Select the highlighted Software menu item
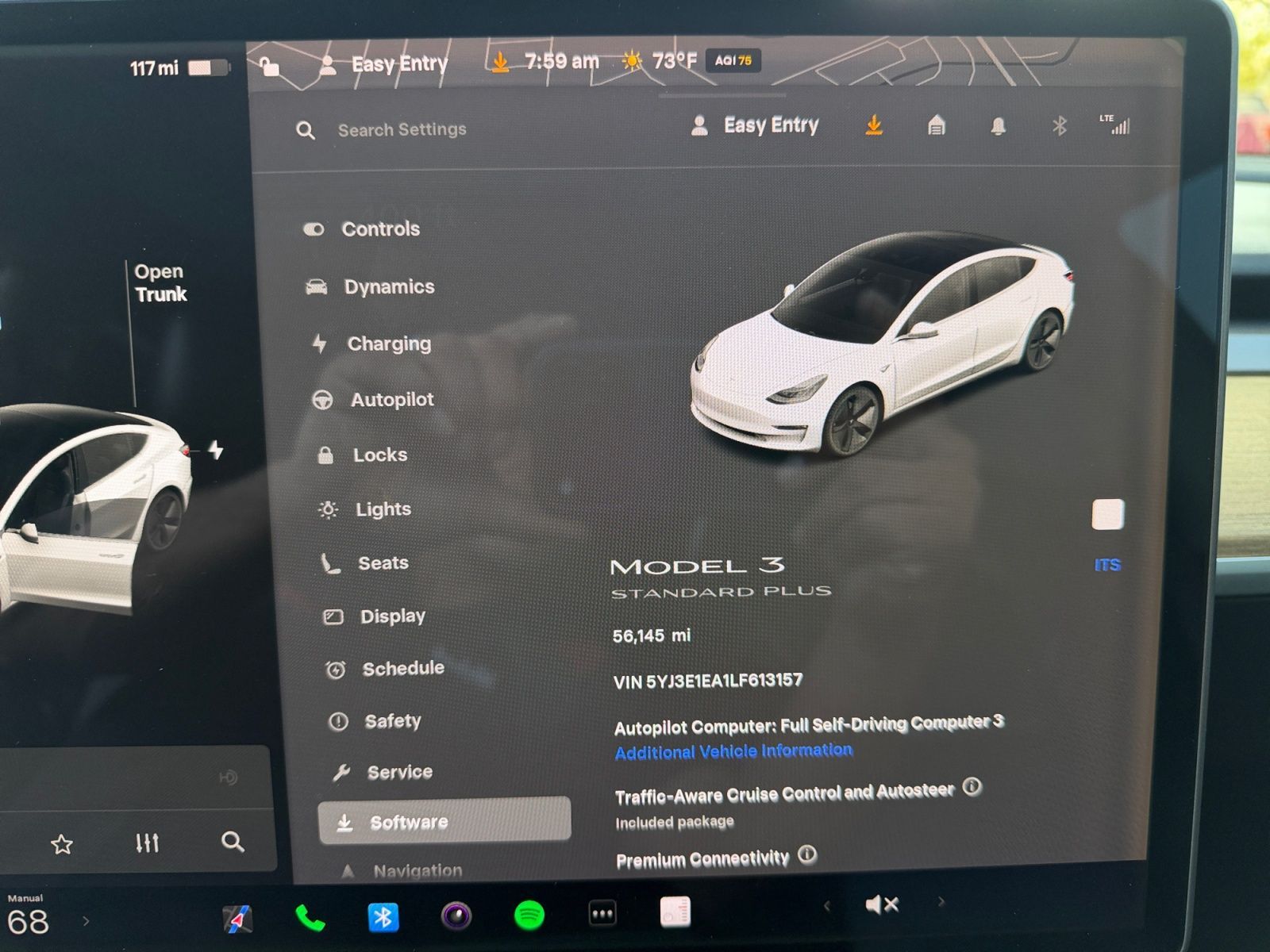The height and width of the screenshot is (952, 1270). 444,821
